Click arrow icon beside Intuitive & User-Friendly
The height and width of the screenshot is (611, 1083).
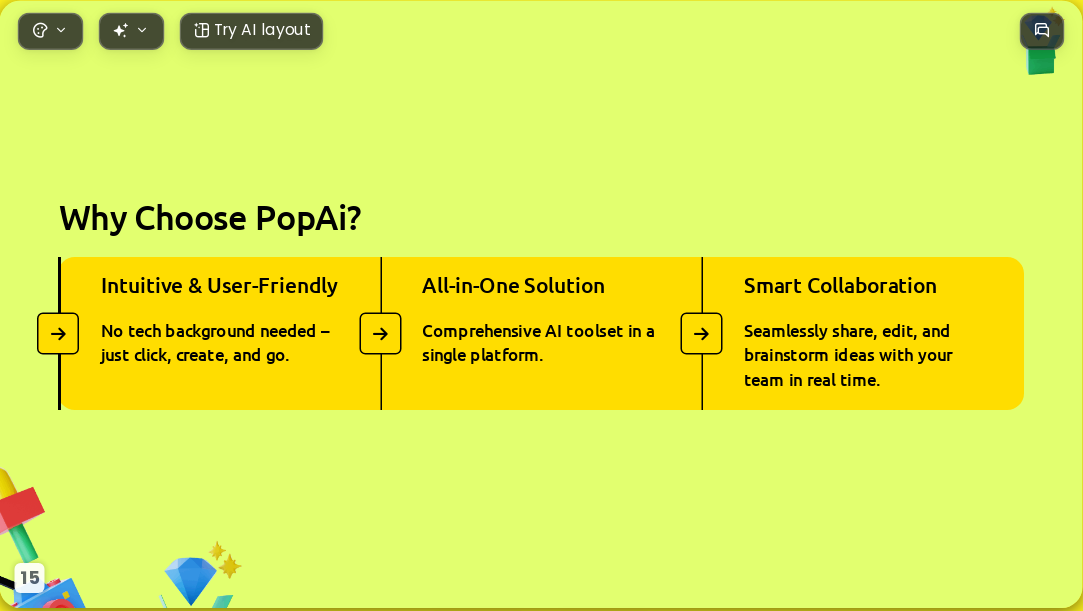tap(58, 333)
